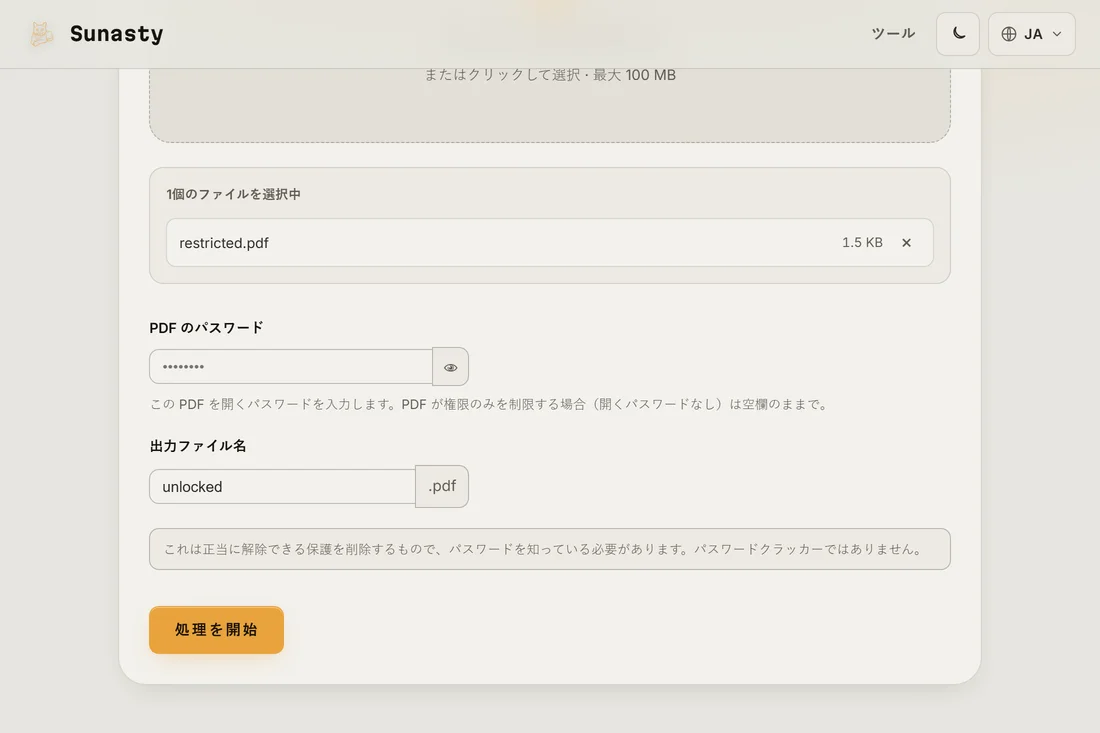This screenshot has width=1100, height=733.
Task: Toggle dark mode with the moon icon
Action: (x=958, y=34)
